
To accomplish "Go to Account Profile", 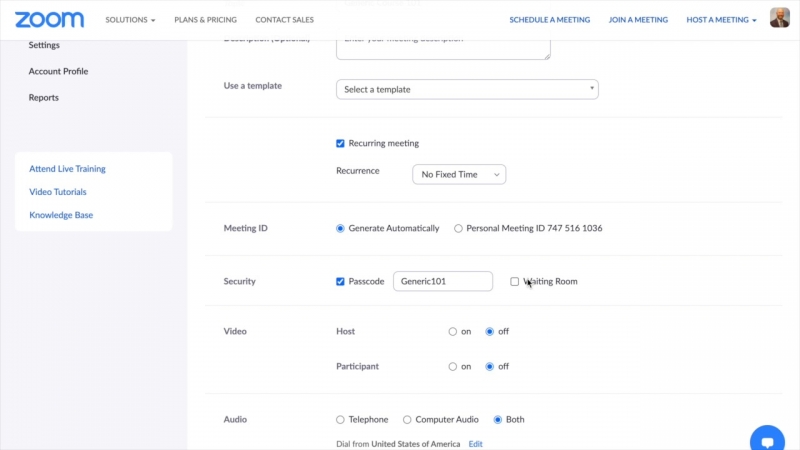I will pyautogui.click(x=58, y=72).
